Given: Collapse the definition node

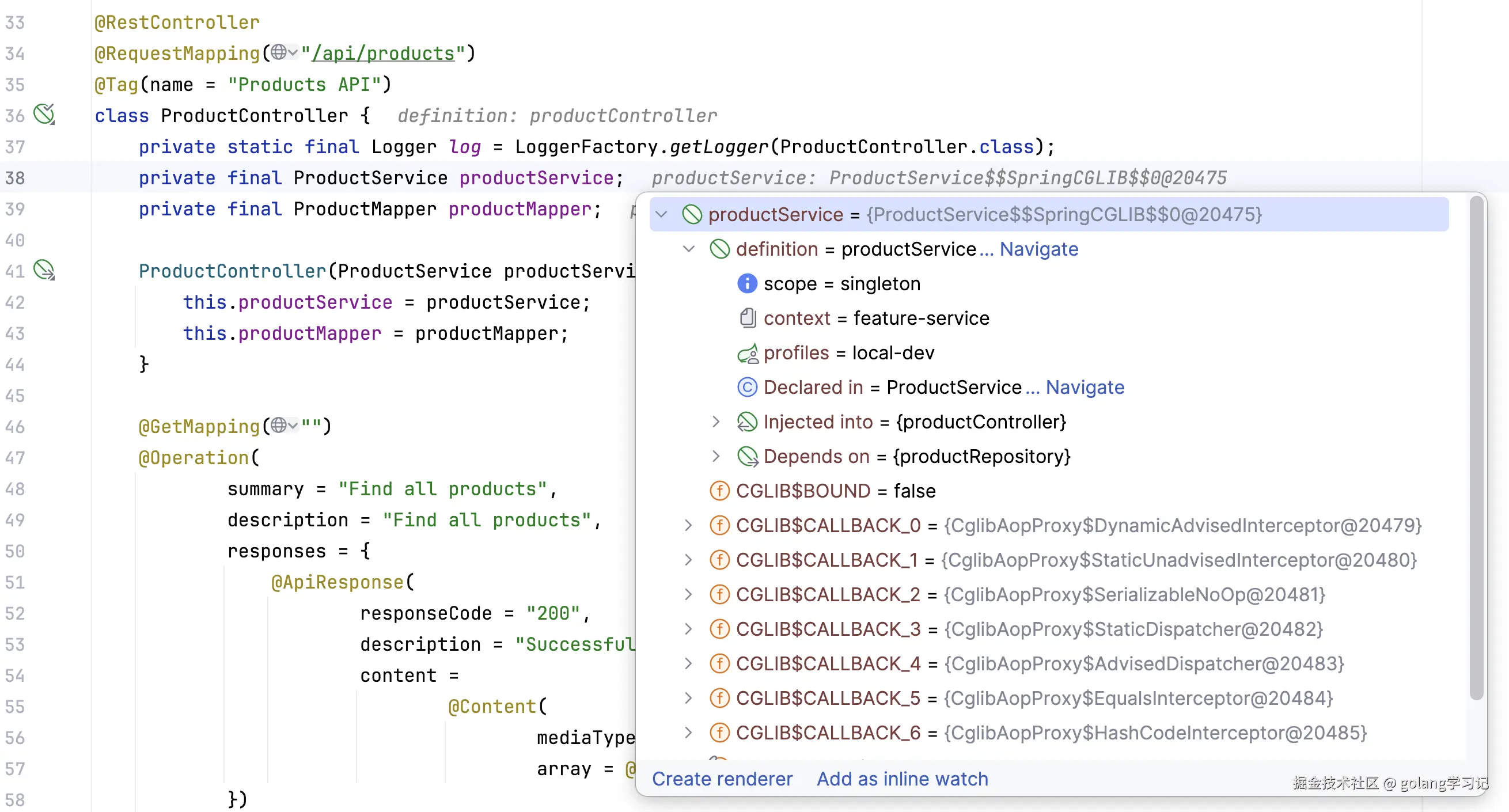Looking at the screenshot, I should 689,249.
